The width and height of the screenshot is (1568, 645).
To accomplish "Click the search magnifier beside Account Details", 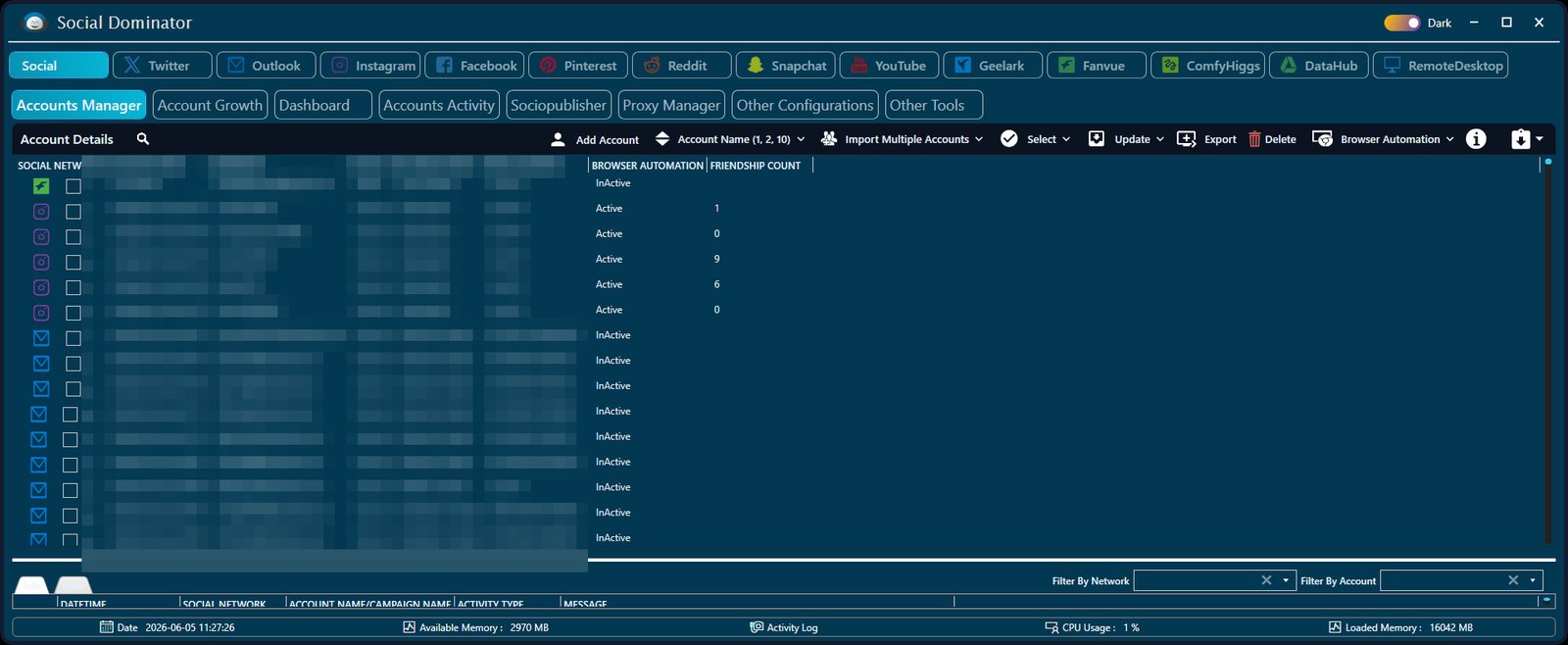I will [143, 139].
